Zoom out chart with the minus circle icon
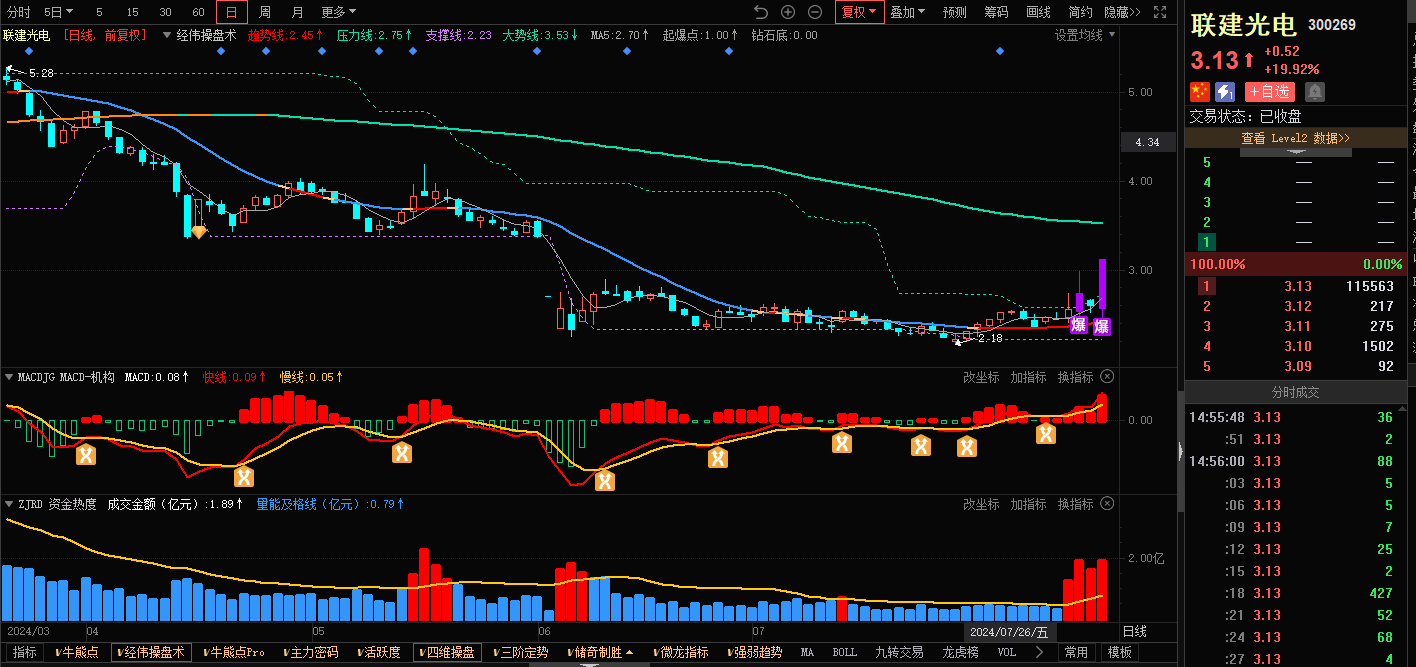1416x667 pixels. 815,12
